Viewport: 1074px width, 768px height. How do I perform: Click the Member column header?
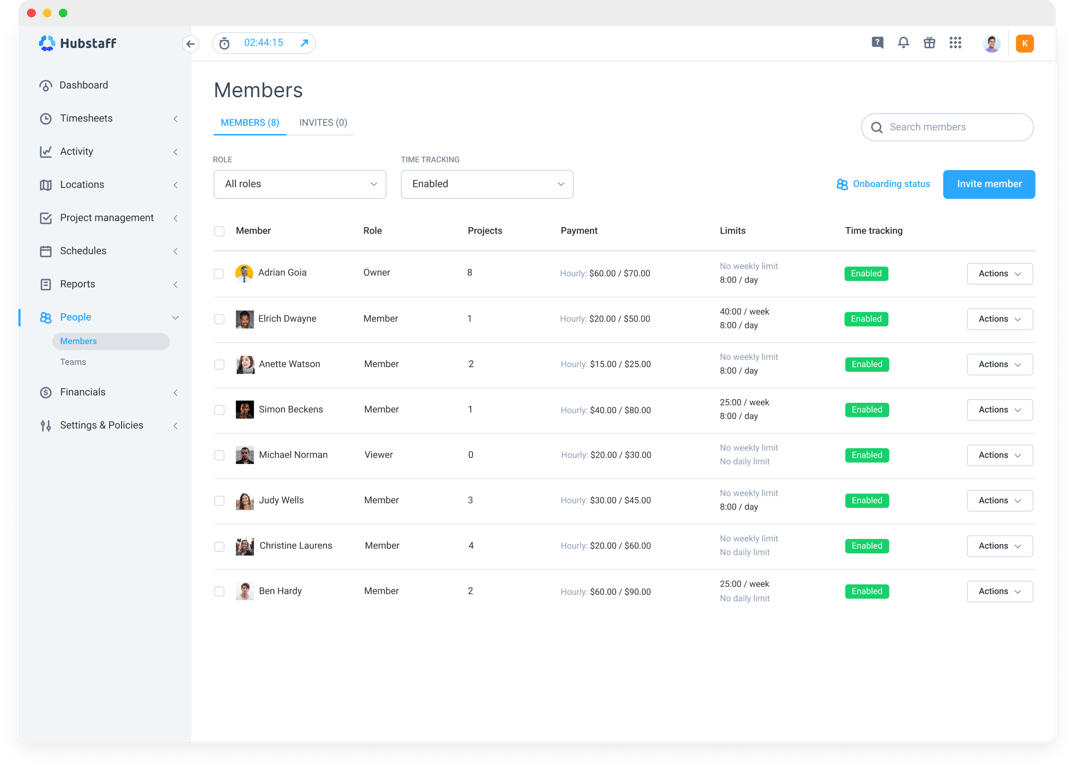click(253, 231)
